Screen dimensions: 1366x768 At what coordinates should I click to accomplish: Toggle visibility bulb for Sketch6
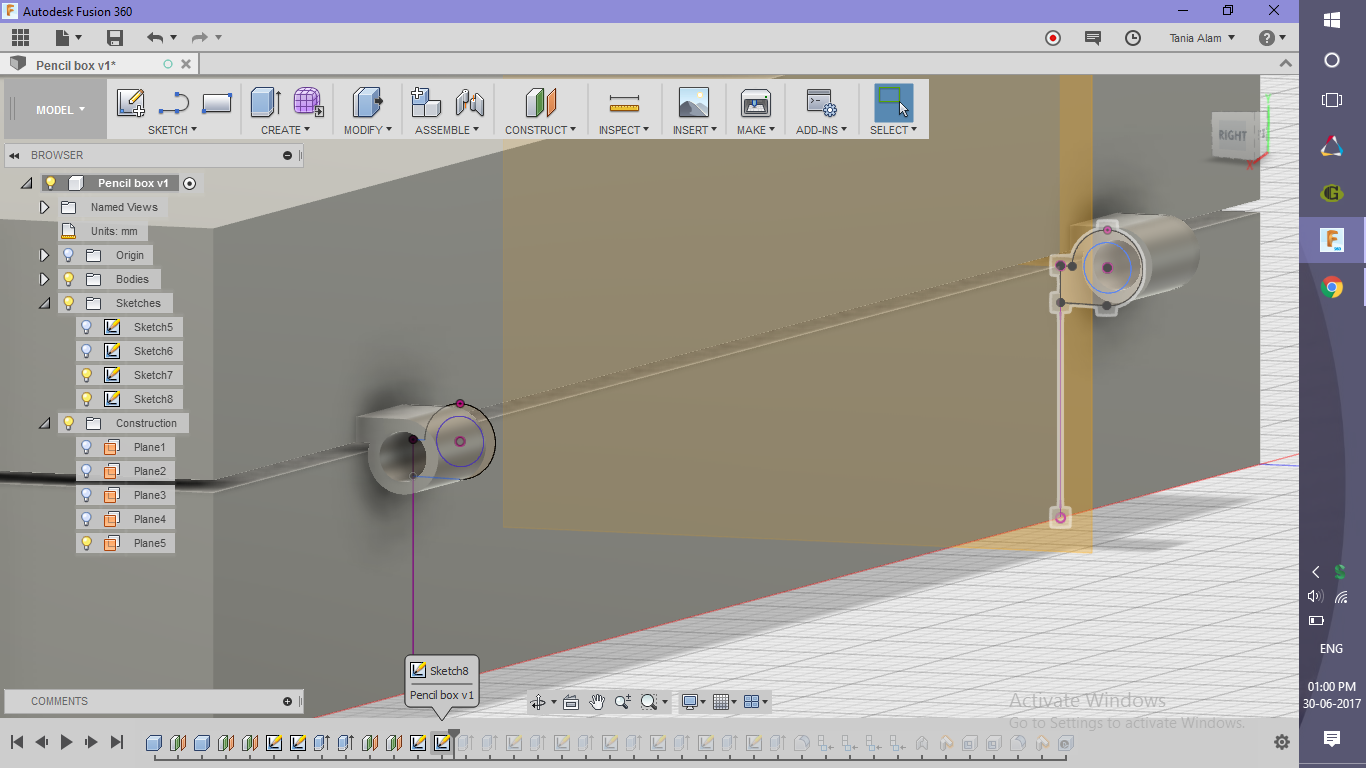[x=87, y=351]
